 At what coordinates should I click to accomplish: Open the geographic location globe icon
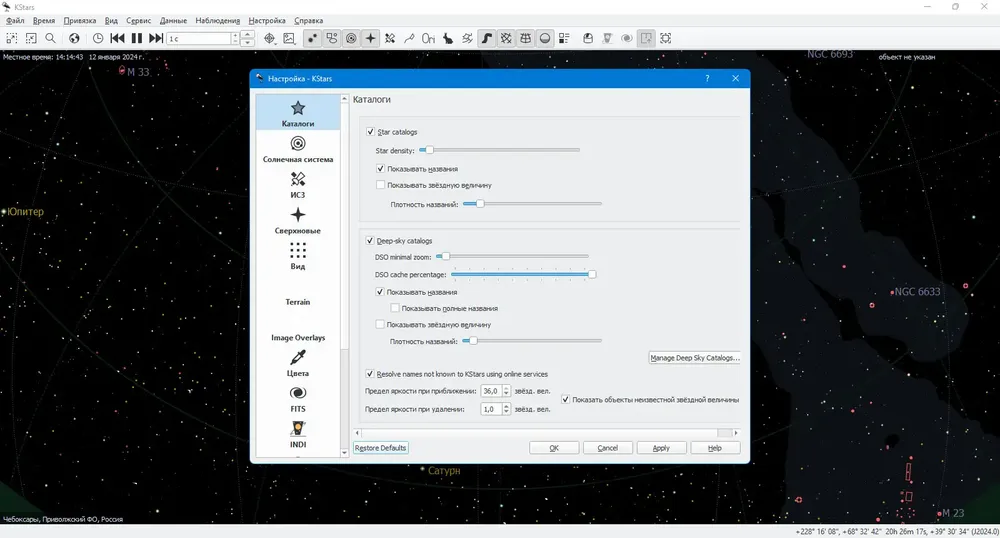(x=75, y=38)
